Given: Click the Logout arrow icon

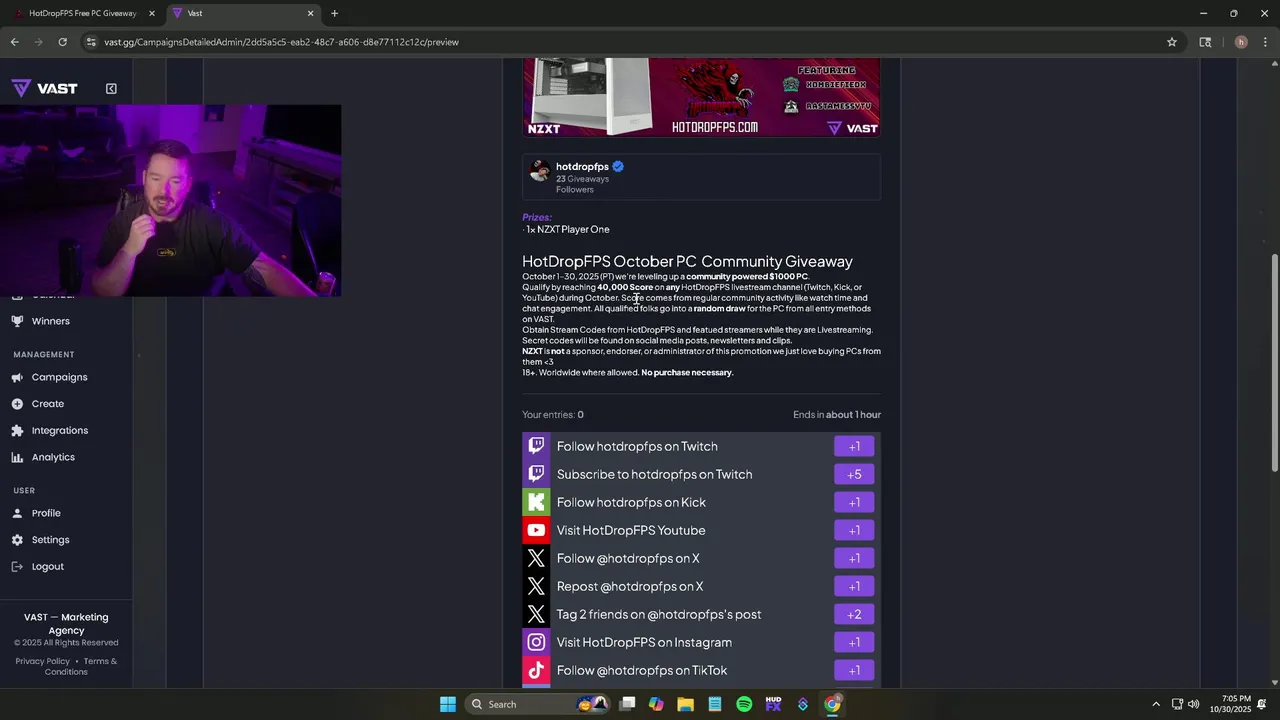Looking at the screenshot, I should point(17,567).
